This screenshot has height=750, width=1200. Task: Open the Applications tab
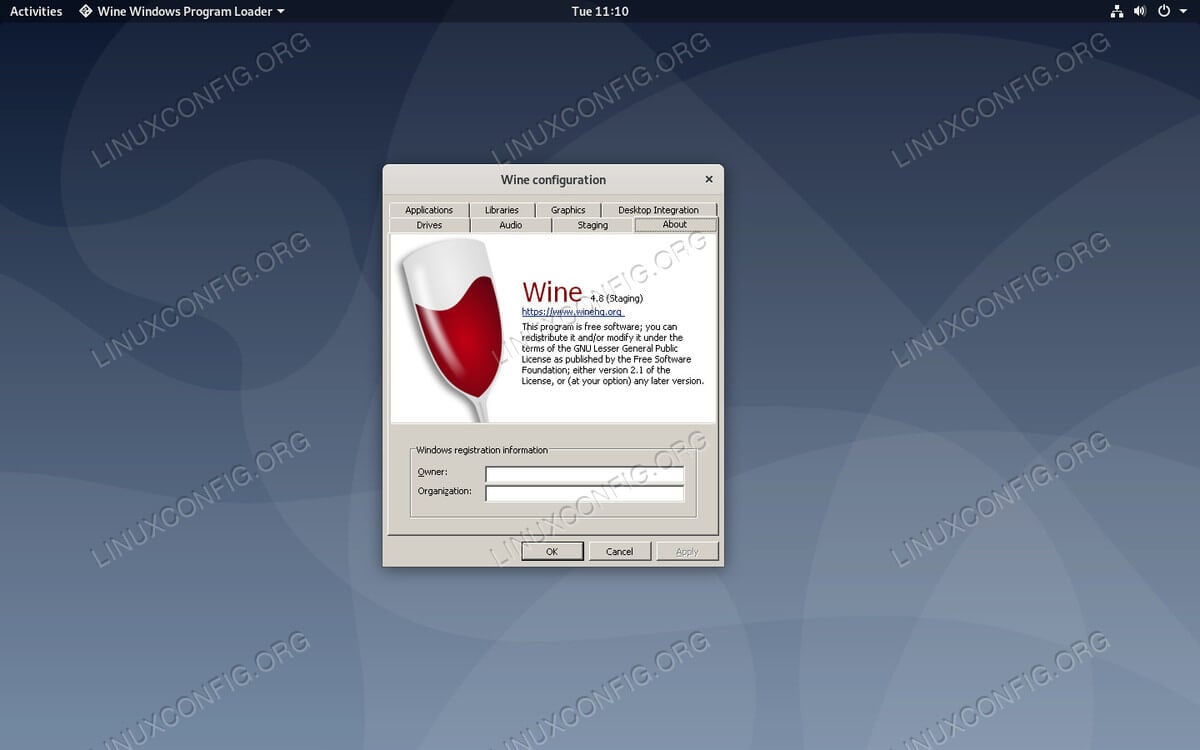click(x=429, y=210)
